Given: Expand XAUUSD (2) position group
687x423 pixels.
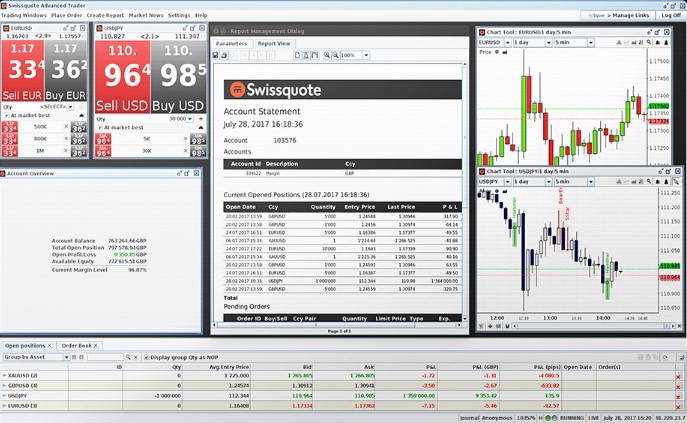Looking at the screenshot, I should click(x=4, y=376).
